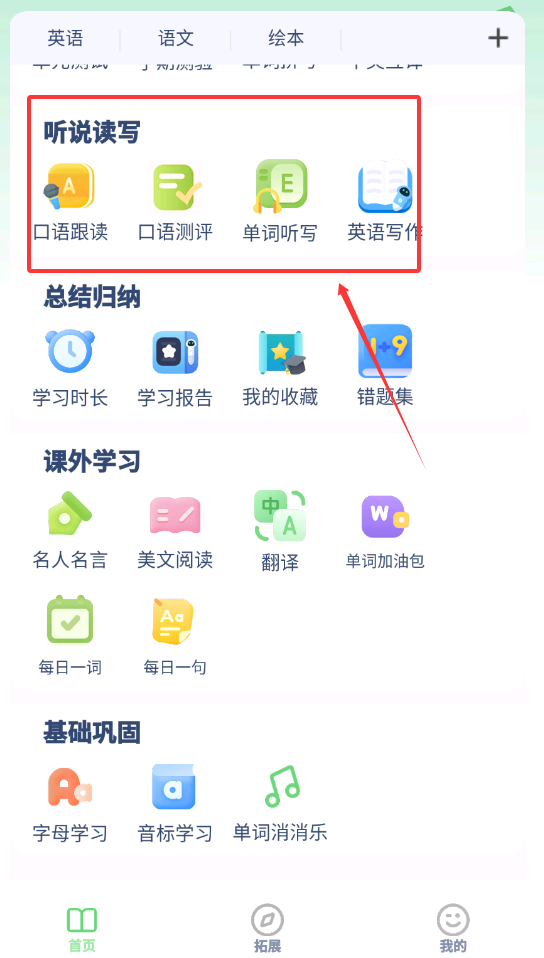The width and height of the screenshot is (544, 958).
Task: Open 英语写作 English writing icon
Action: pos(384,187)
